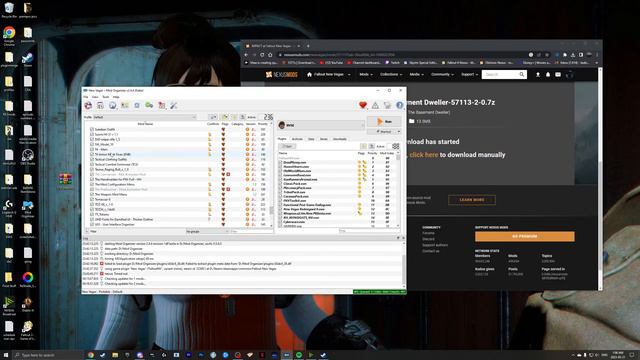Image resolution: width=640 pixels, height=360 pixels.
Task: Toggle checkbox for The Mod Configuration Menu mod
Action: click(x=92, y=184)
